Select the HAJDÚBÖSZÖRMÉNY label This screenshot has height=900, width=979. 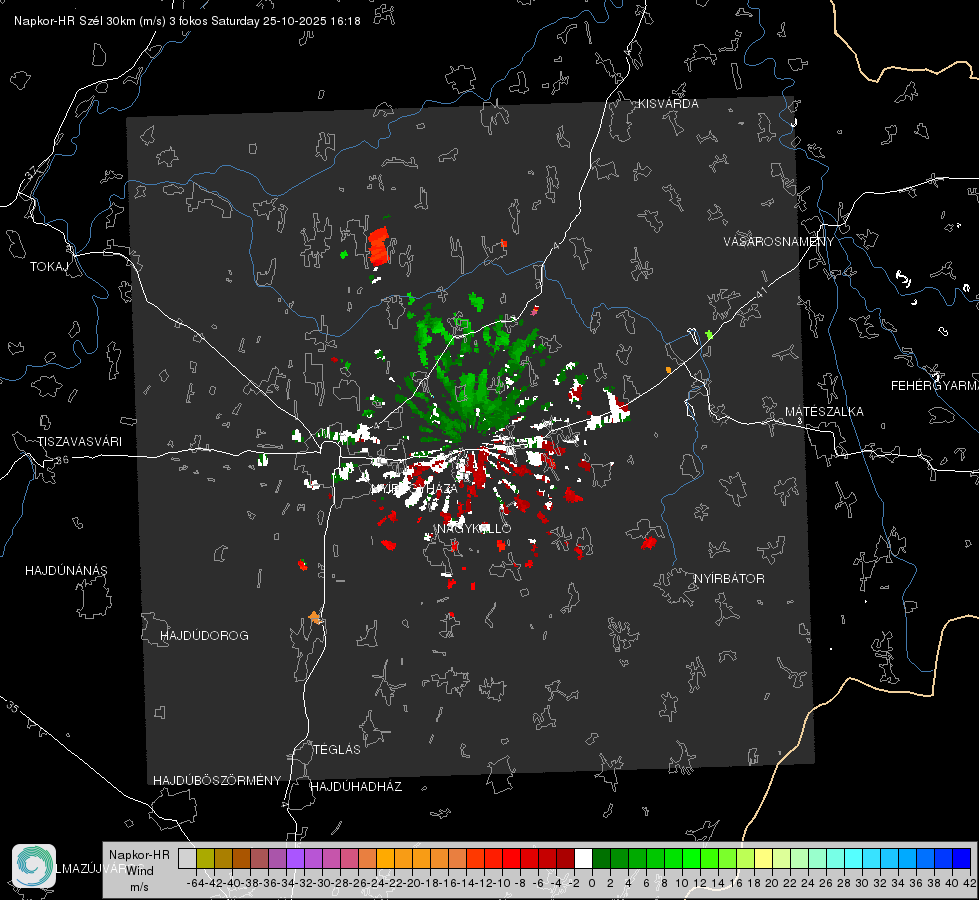(x=217, y=781)
